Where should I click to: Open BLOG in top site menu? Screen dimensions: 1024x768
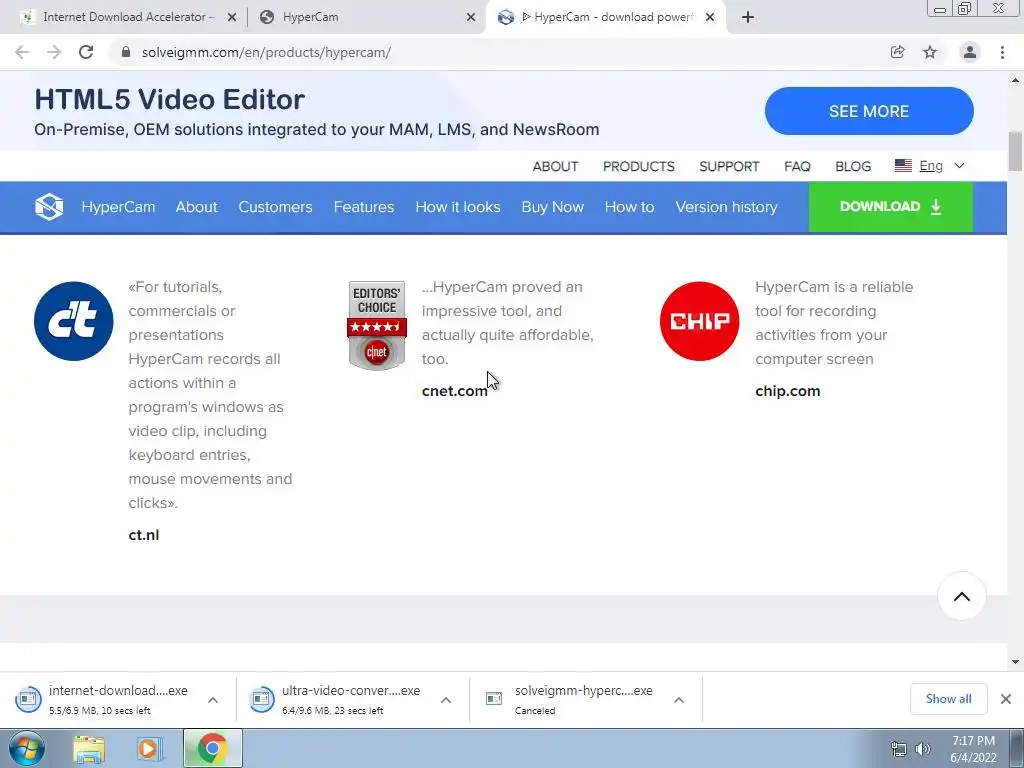[x=853, y=167]
